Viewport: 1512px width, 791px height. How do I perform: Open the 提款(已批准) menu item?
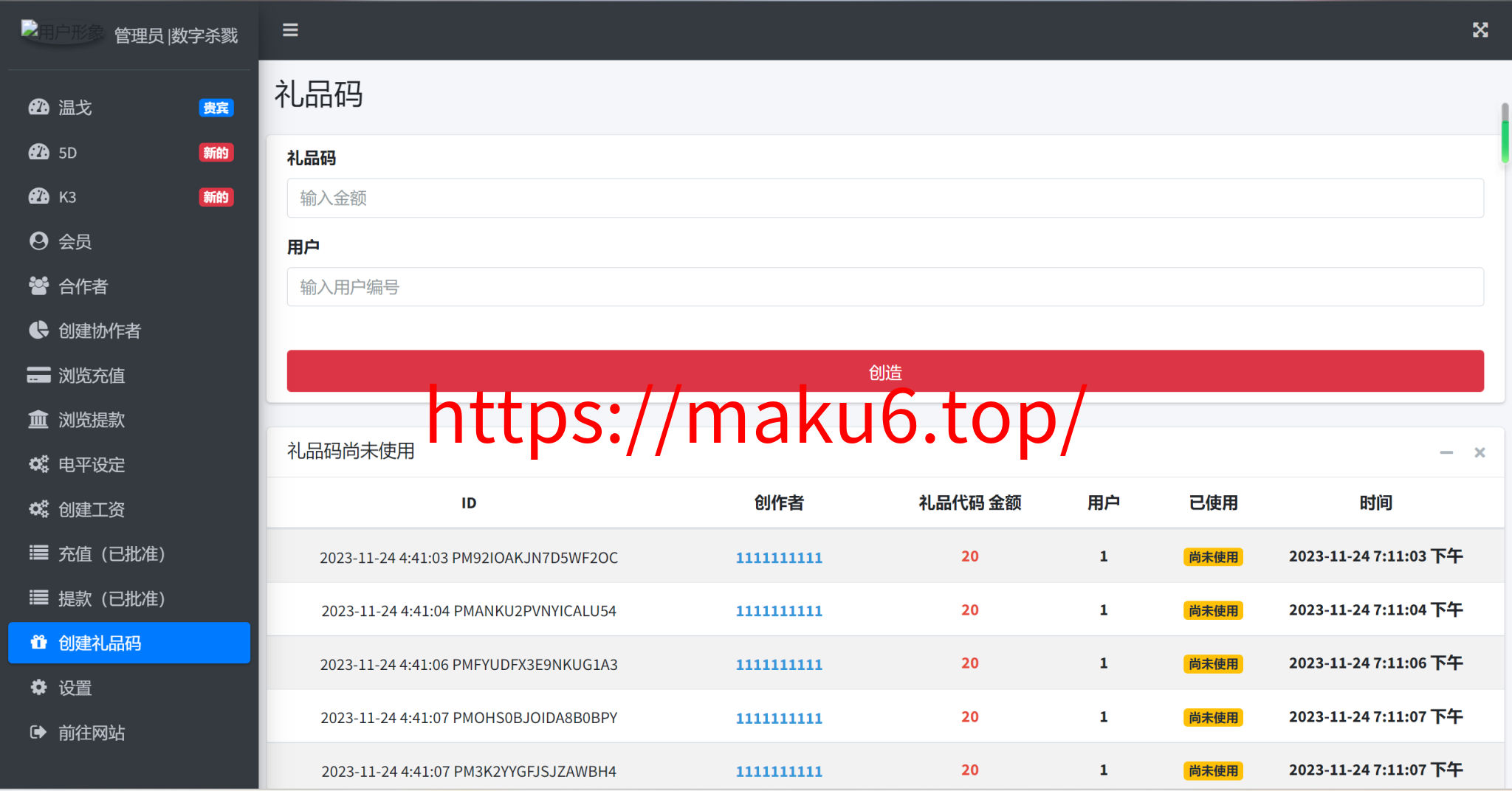[x=129, y=598]
